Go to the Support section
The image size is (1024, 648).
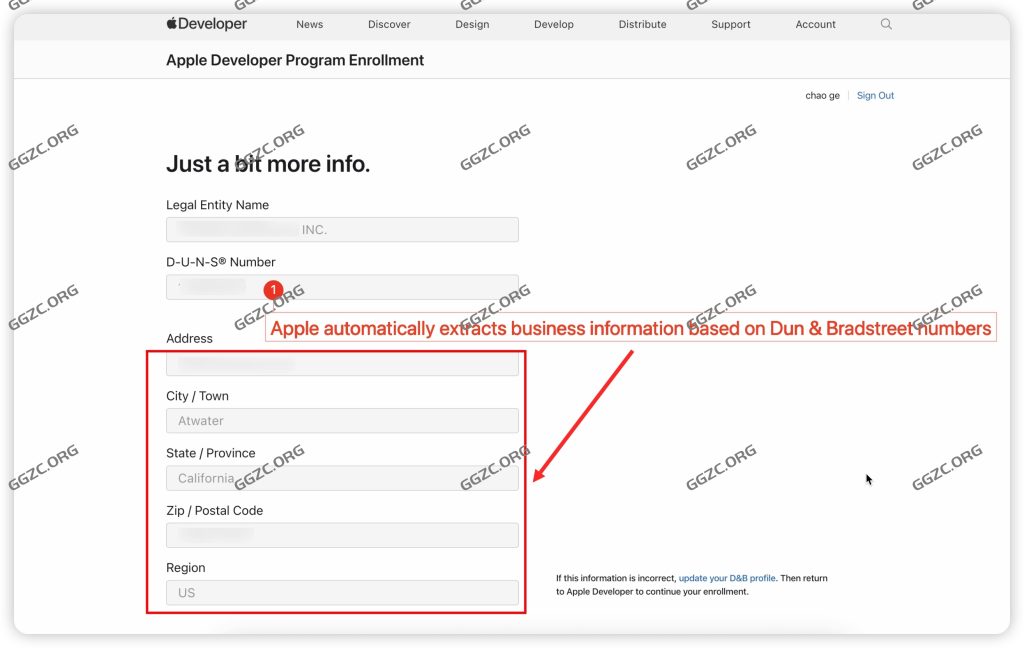pyautogui.click(x=731, y=24)
